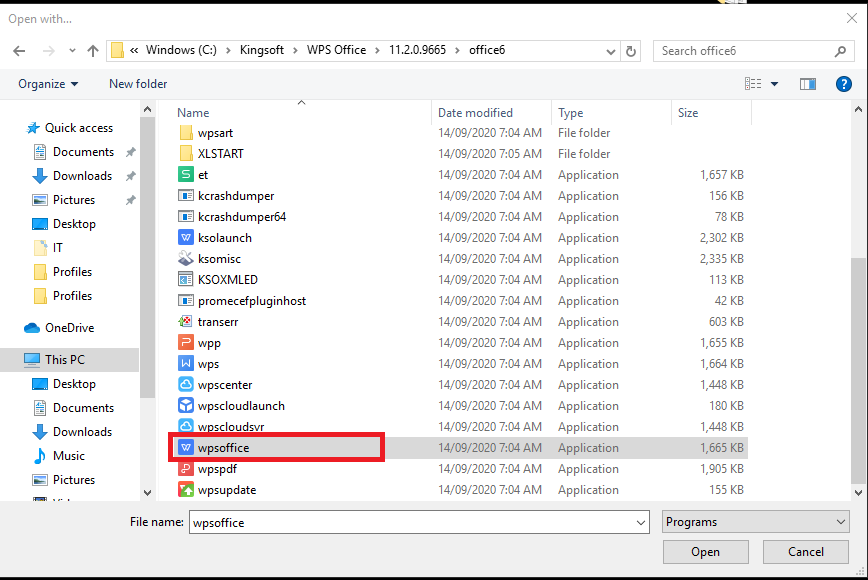Viewport: 868px width, 580px height.
Task: Expand recent locations dropdown arrow
Action: pyautogui.click(x=72, y=51)
